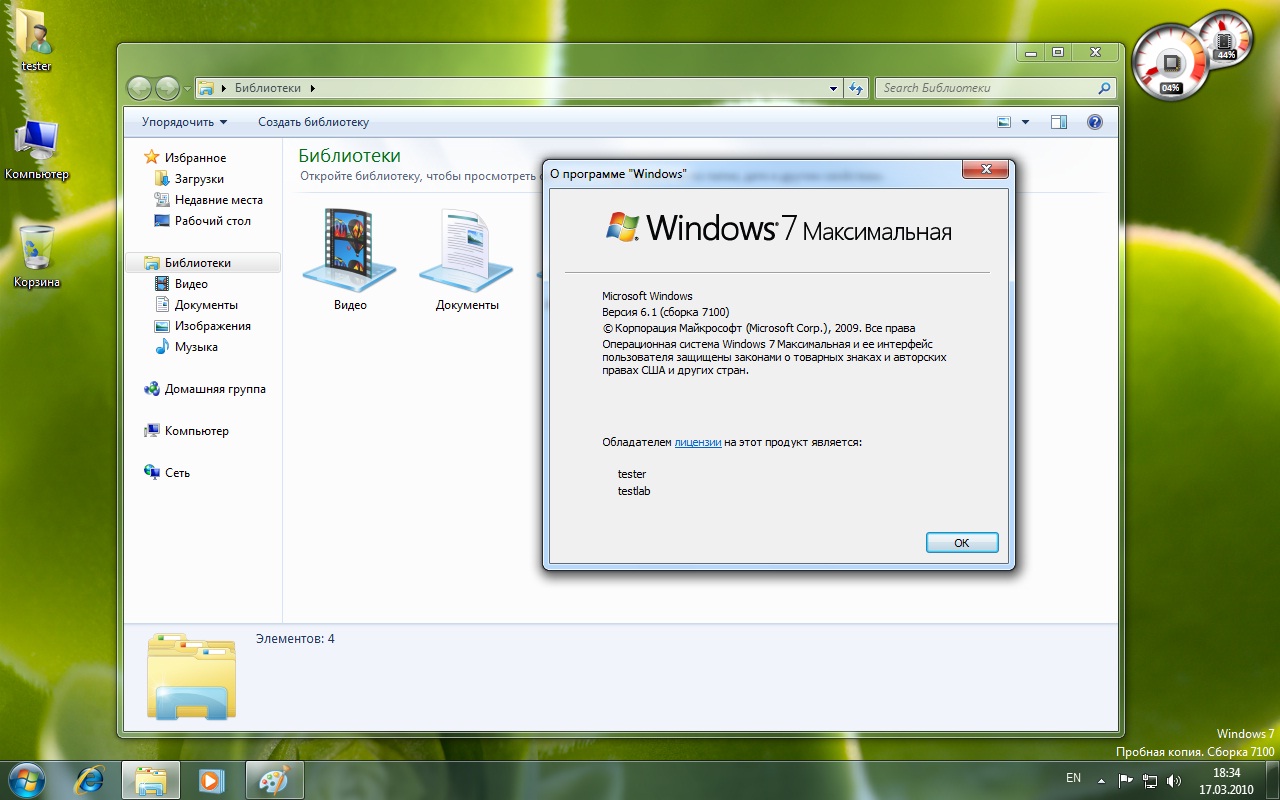
Task: Click OK in About Windows dialog
Action: tap(962, 543)
